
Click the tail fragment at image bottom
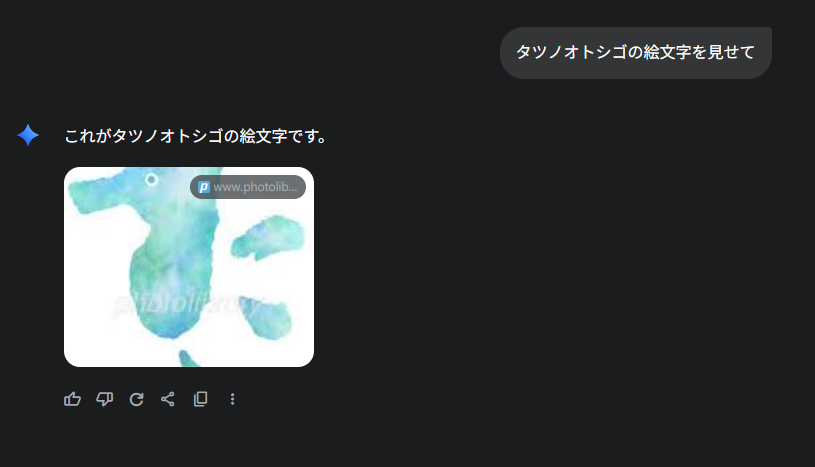pyautogui.click(x=188, y=359)
